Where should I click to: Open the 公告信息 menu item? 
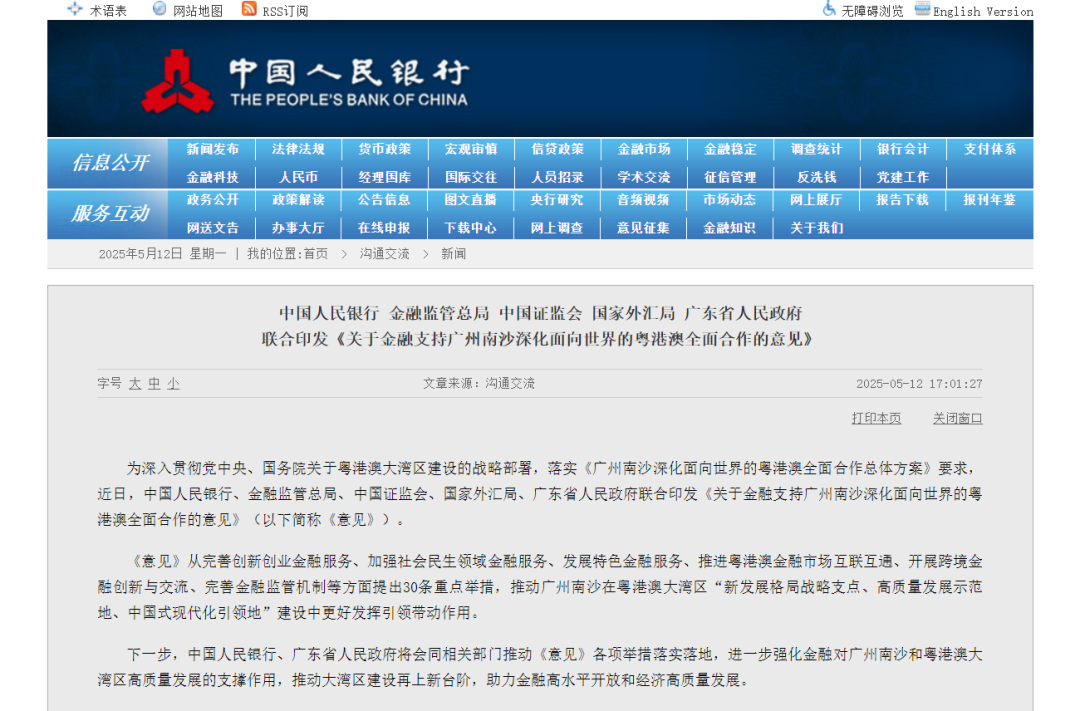(384, 200)
